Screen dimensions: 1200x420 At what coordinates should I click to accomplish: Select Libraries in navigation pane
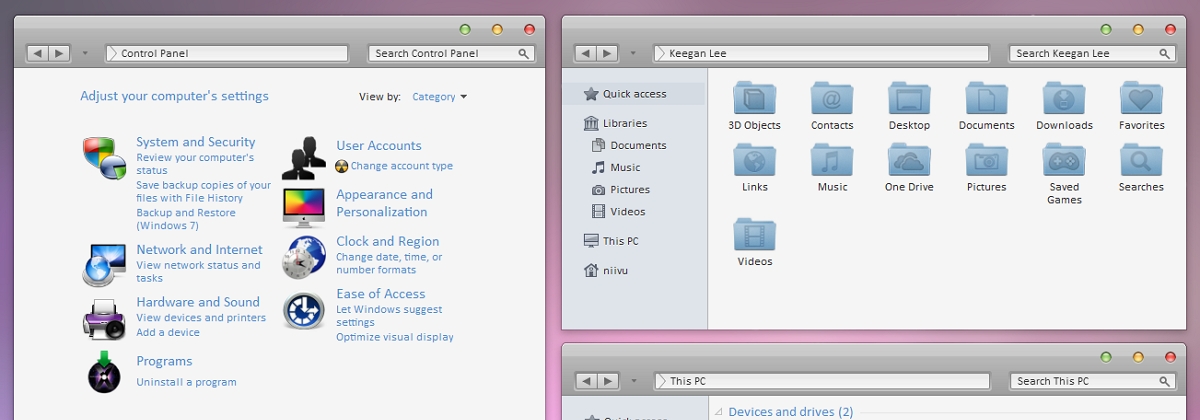pyautogui.click(x=624, y=123)
